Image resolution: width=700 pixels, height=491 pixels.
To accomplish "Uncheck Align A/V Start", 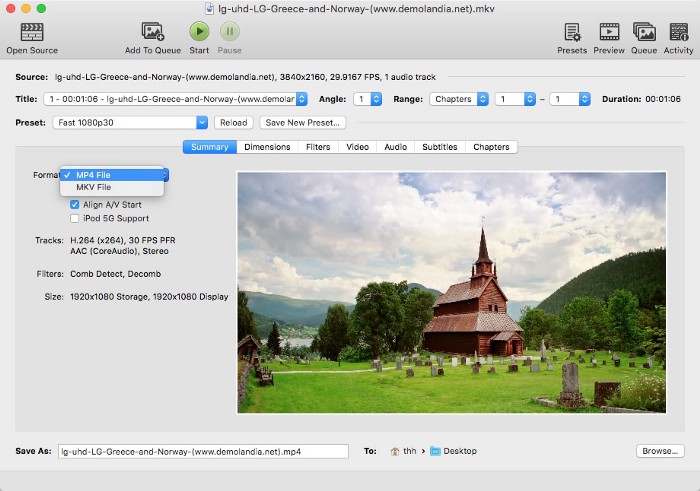I will [x=75, y=204].
